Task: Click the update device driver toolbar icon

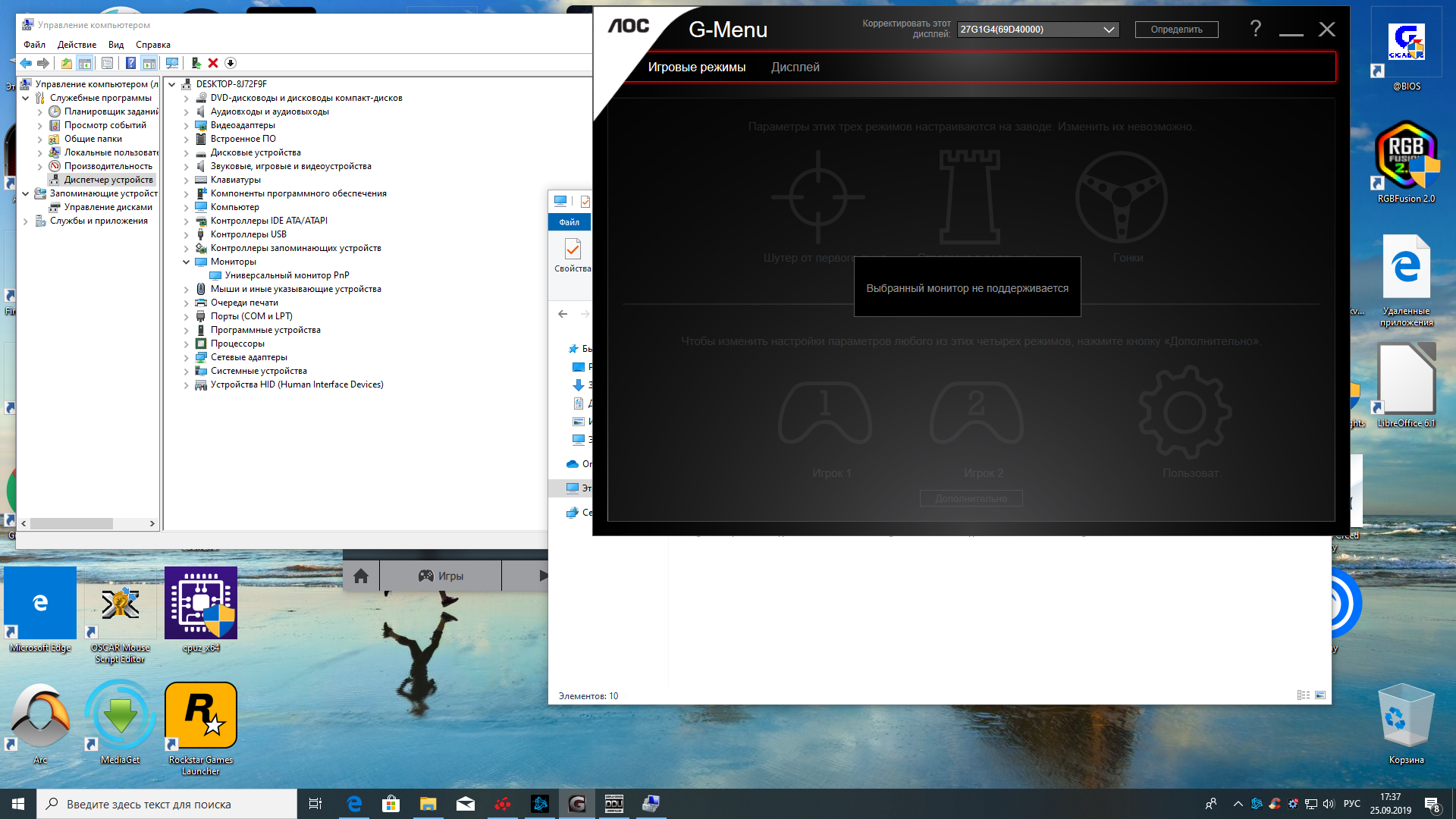Action: 196,63
